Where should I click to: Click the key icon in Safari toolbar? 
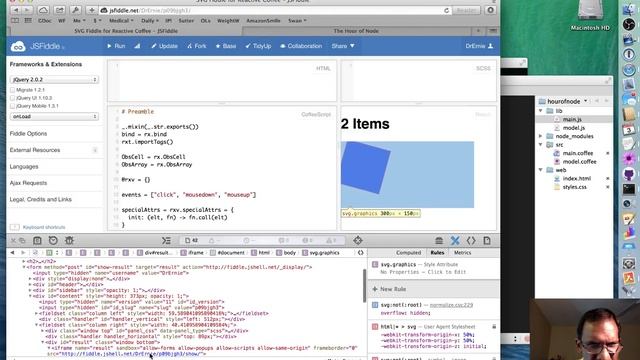pos(75,10)
